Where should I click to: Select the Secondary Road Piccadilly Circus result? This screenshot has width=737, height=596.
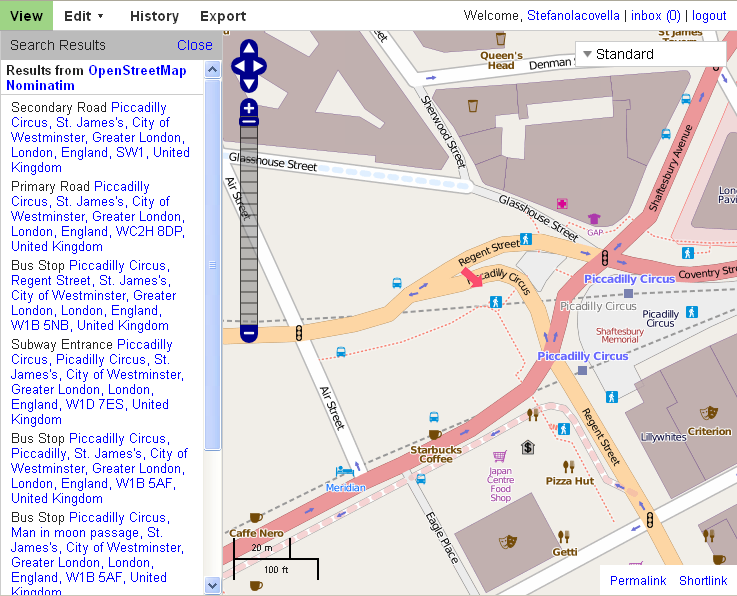pos(100,137)
